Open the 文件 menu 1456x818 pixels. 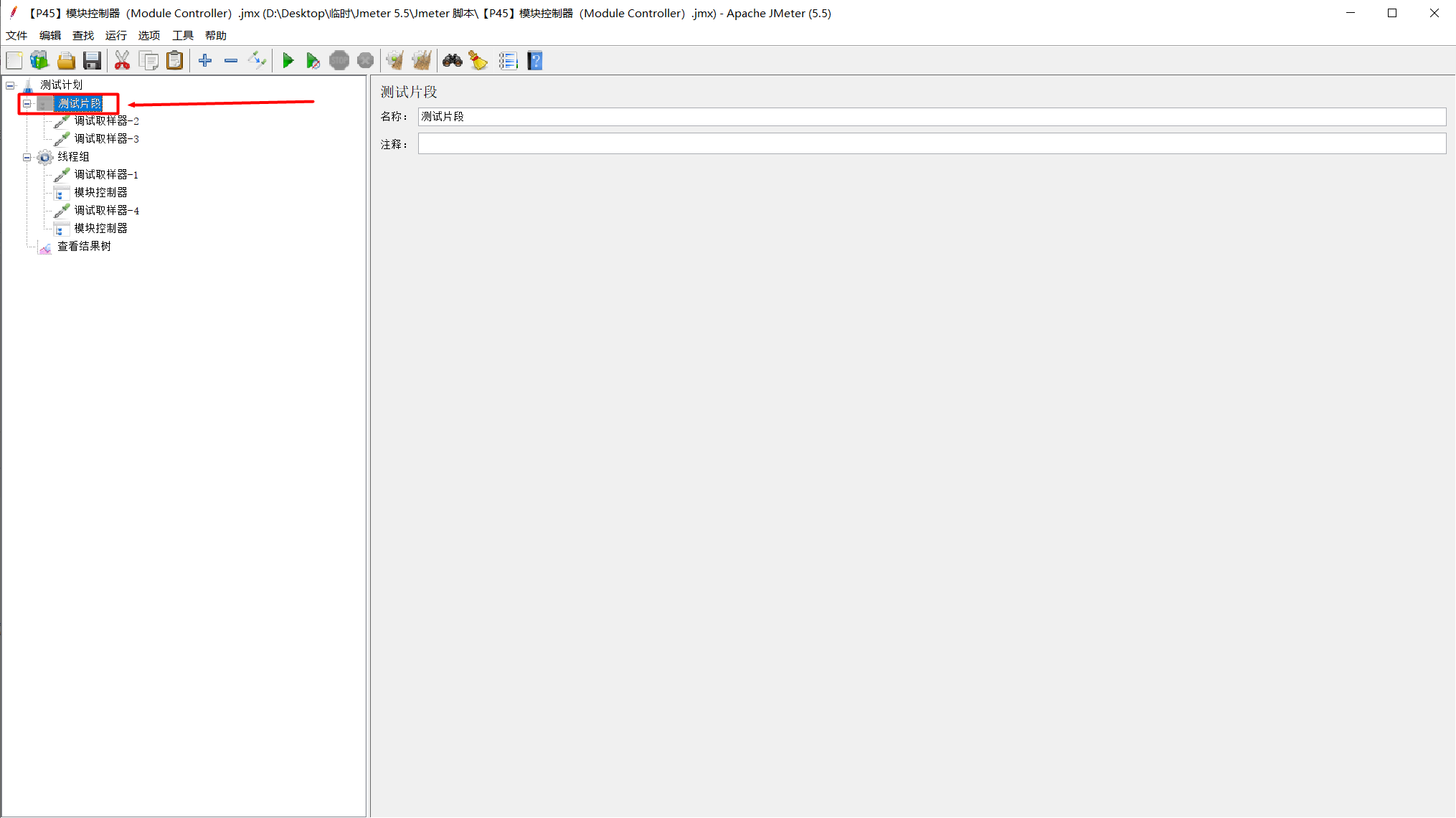[x=16, y=35]
